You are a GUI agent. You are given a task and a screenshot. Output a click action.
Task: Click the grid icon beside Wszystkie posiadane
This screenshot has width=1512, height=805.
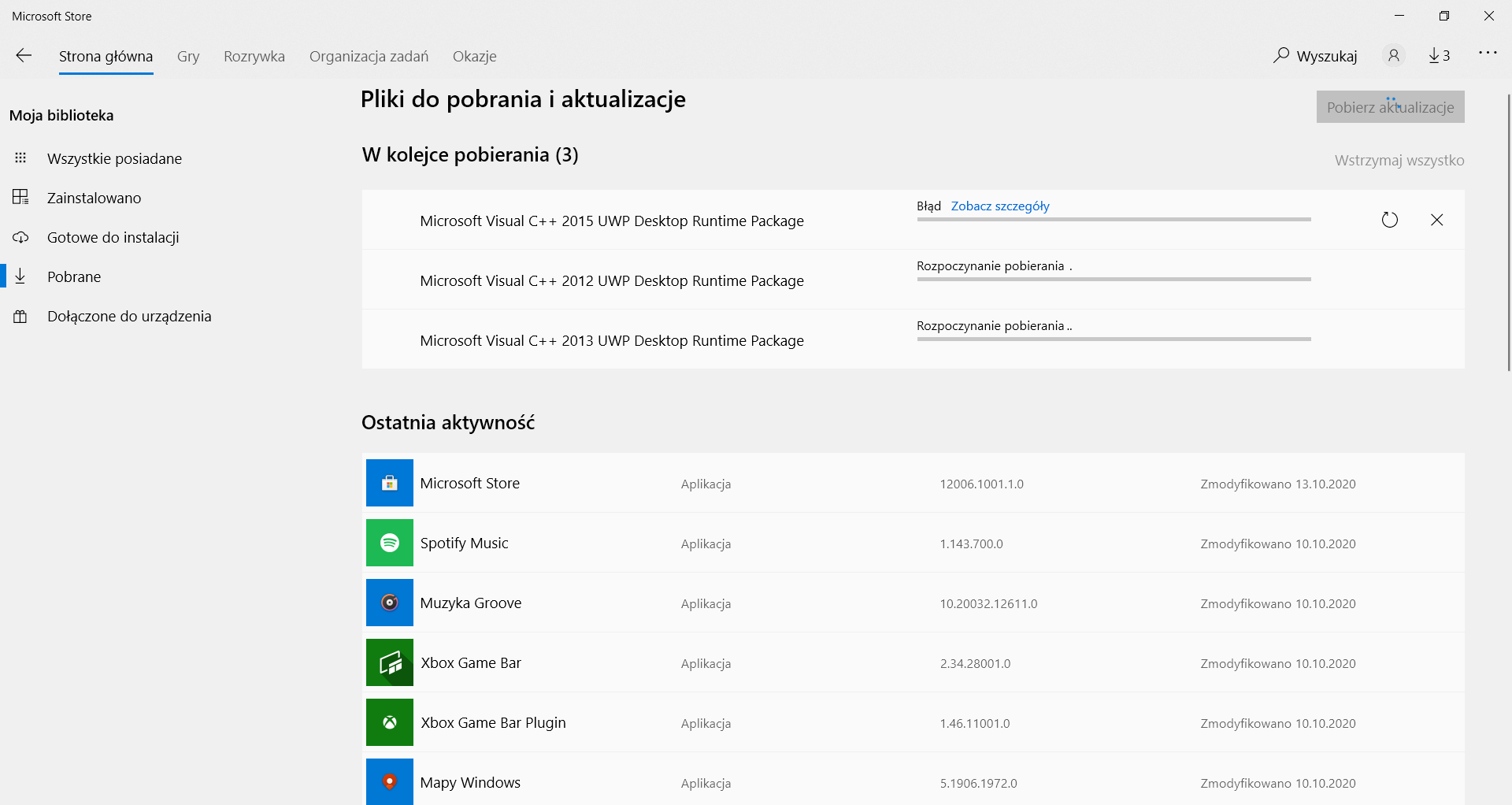[20, 158]
